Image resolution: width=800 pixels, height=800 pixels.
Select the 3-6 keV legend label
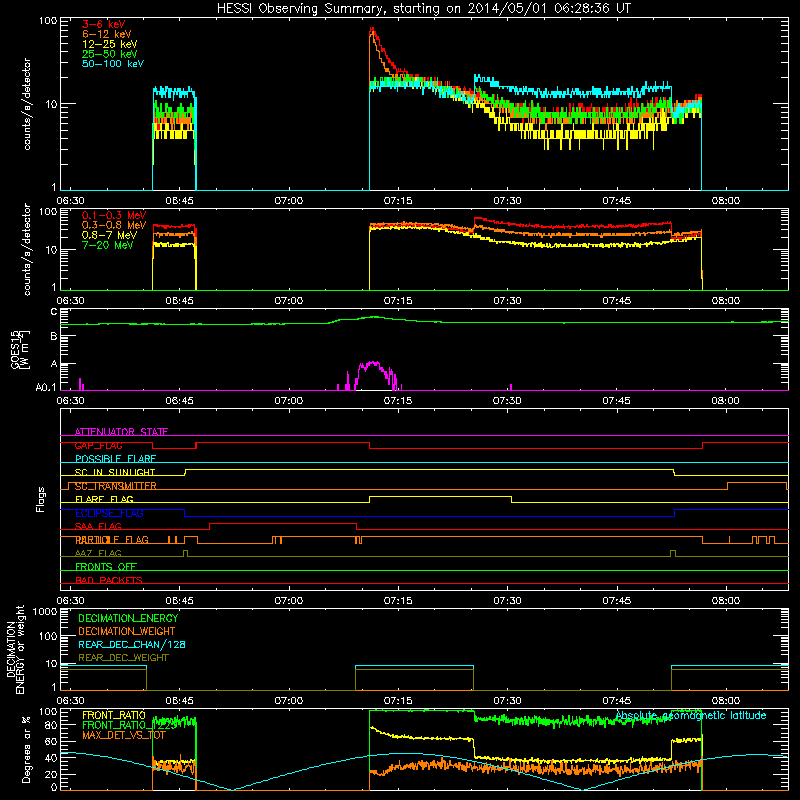click(104, 24)
